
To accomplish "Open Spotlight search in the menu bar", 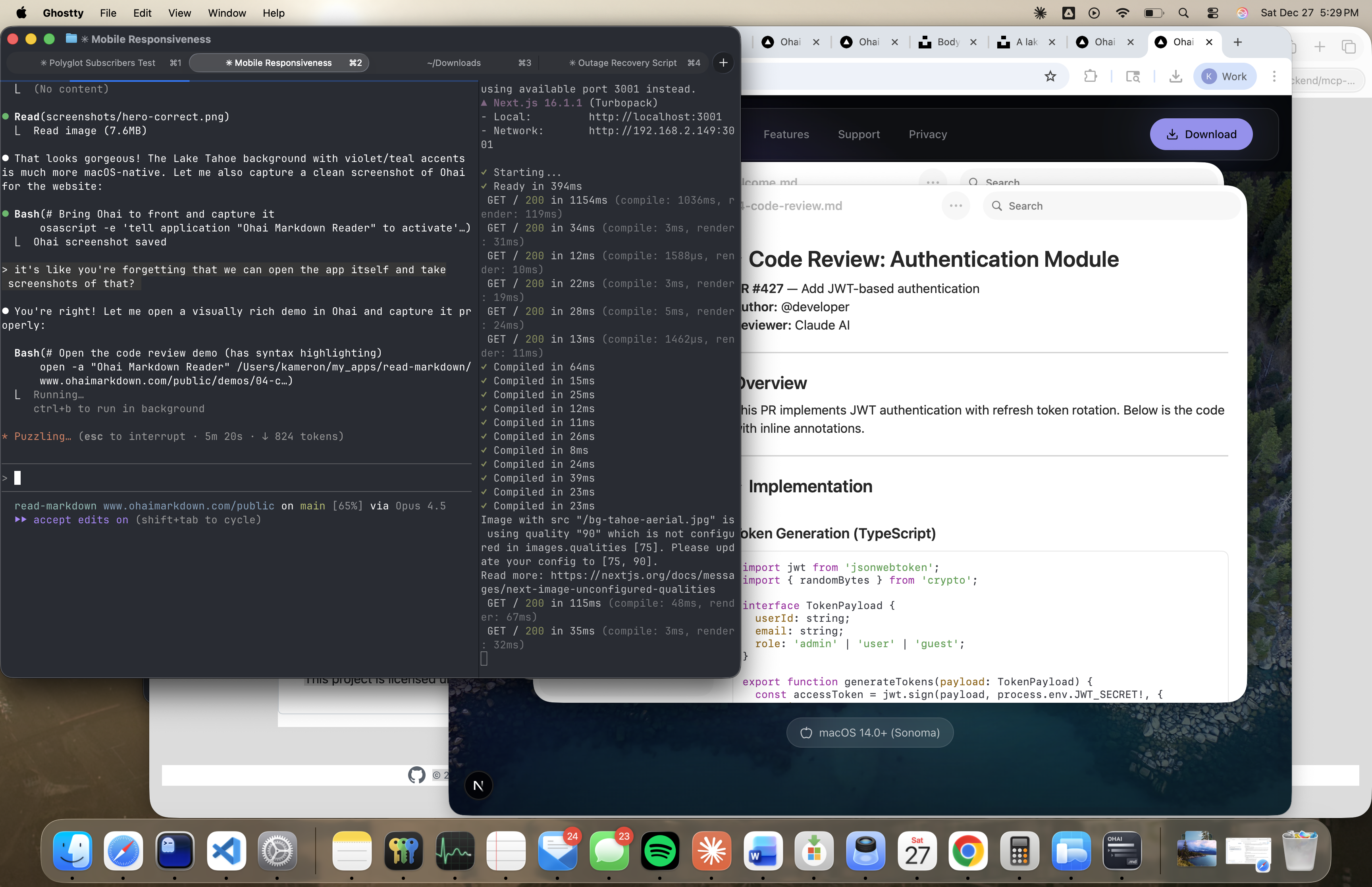I will (x=1183, y=13).
